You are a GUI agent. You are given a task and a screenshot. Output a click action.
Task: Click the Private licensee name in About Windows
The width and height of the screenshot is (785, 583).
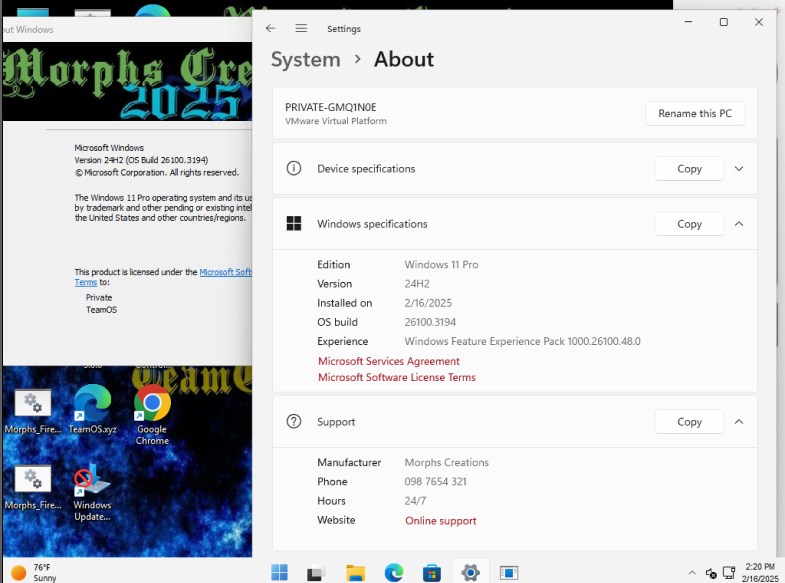click(x=99, y=297)
